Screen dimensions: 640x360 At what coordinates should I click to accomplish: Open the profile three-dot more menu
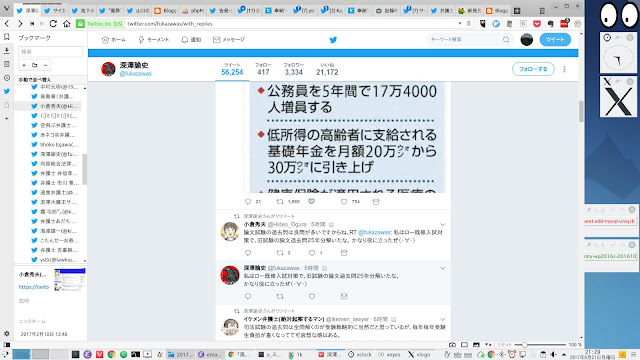click(564, 69)
